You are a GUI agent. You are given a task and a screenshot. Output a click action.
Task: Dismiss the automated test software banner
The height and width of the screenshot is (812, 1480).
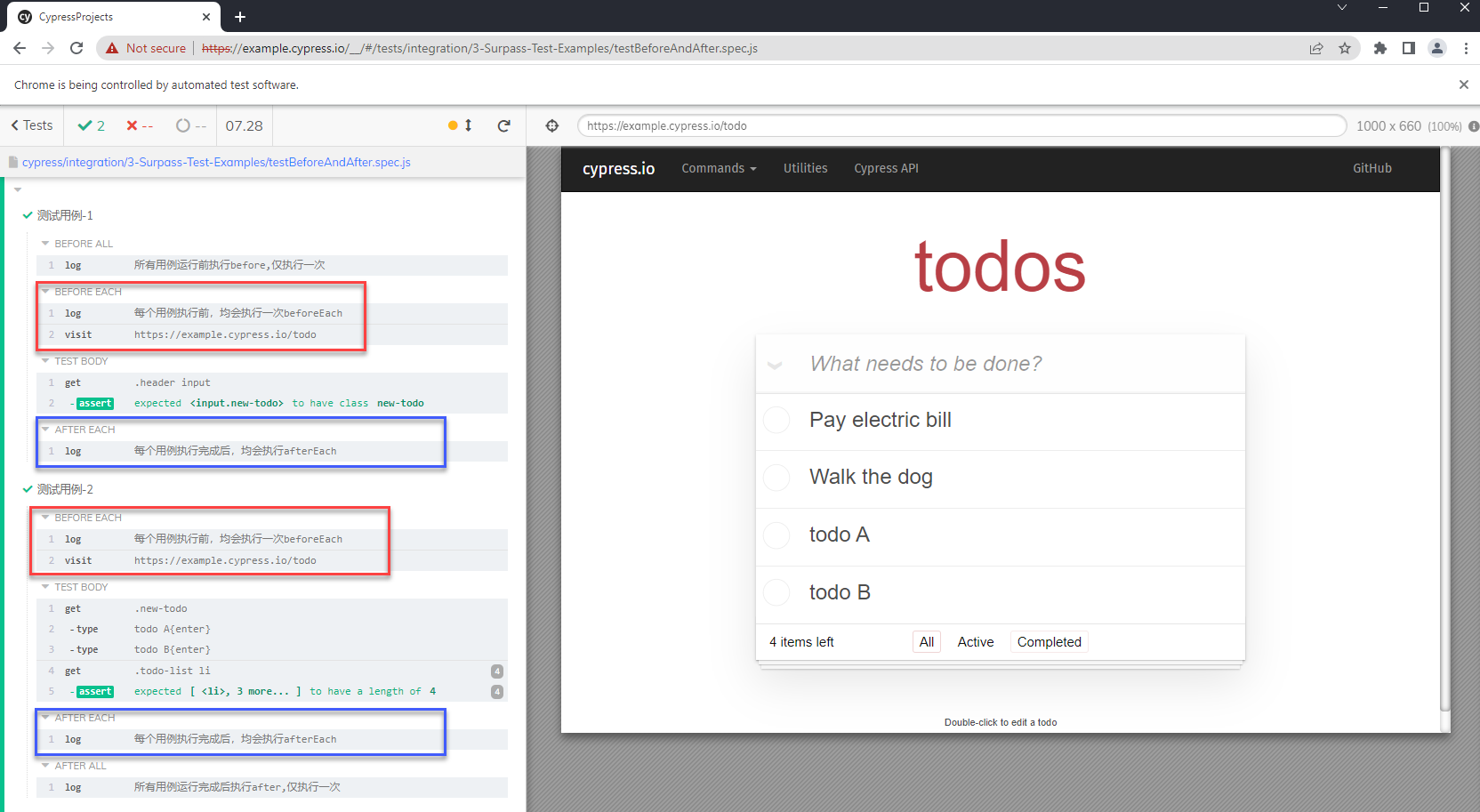click(1464, 84)
